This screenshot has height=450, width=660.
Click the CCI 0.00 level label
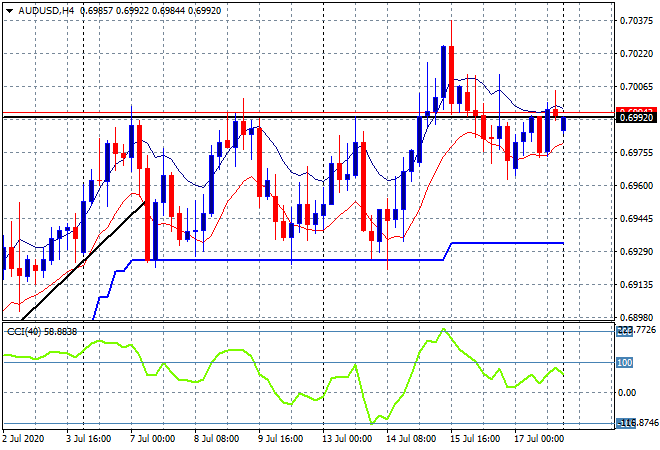click(x=627, y=392)
